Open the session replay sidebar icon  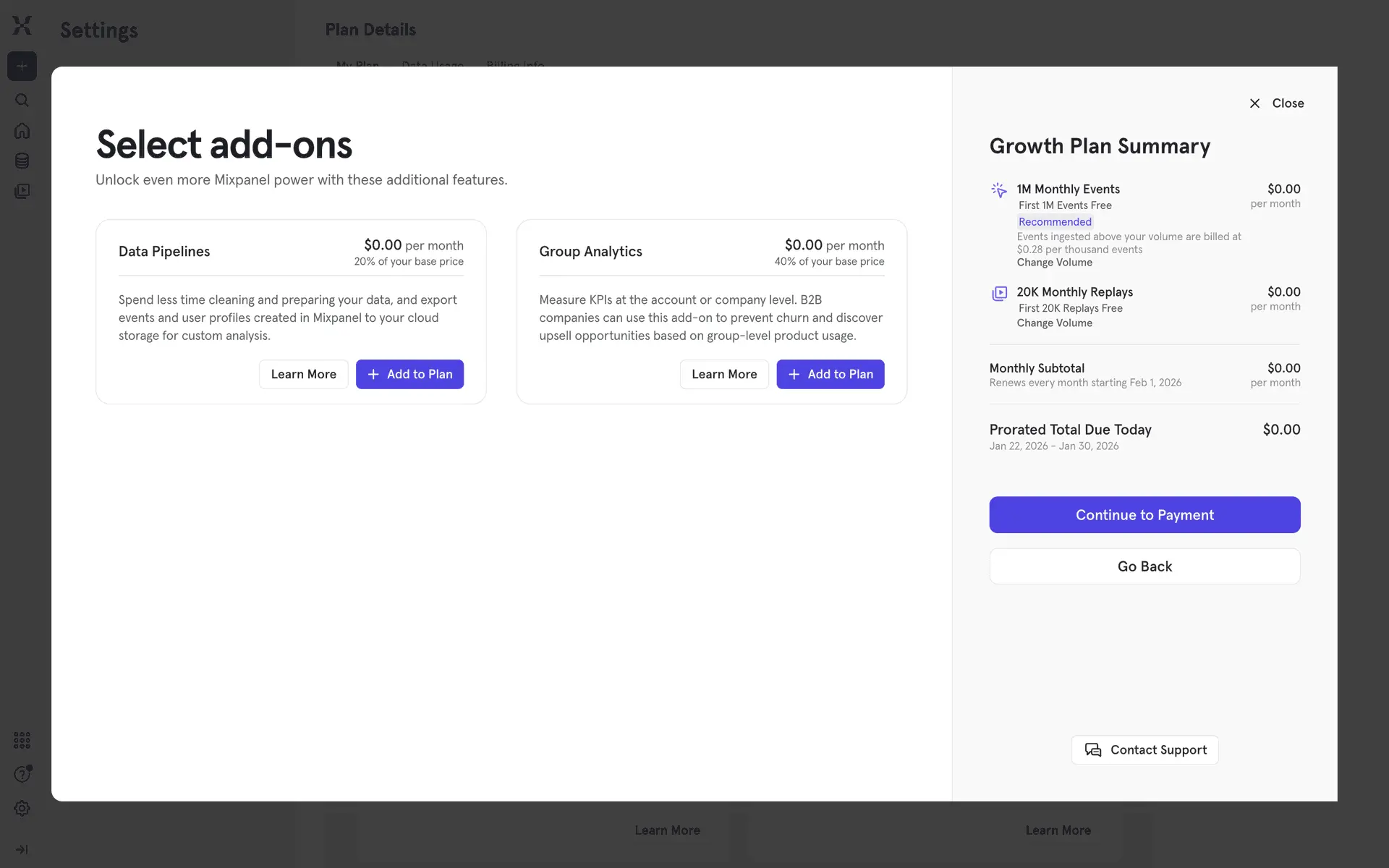22,191
